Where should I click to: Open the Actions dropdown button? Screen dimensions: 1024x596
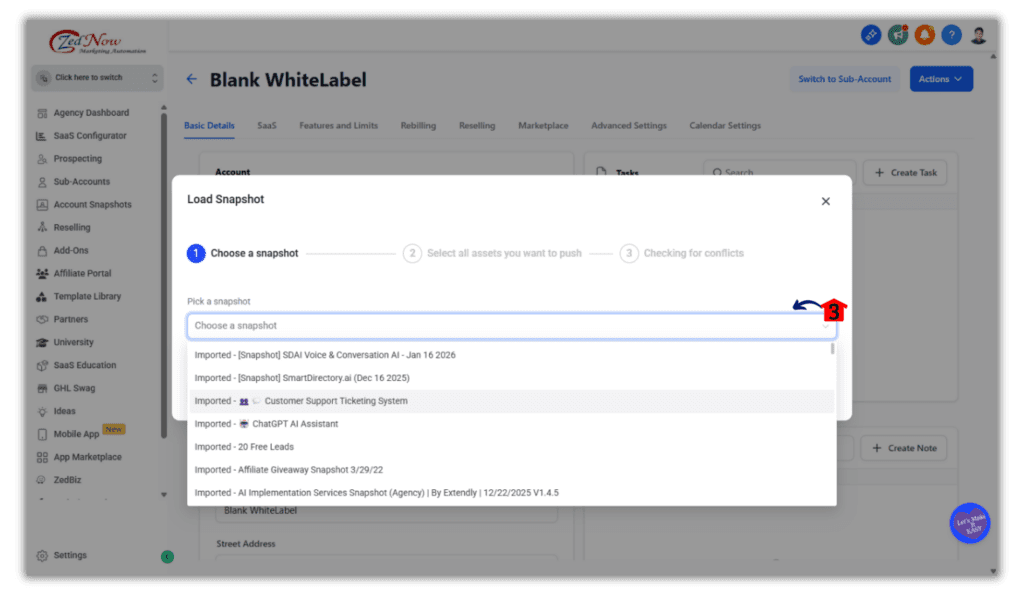[940, 79]
